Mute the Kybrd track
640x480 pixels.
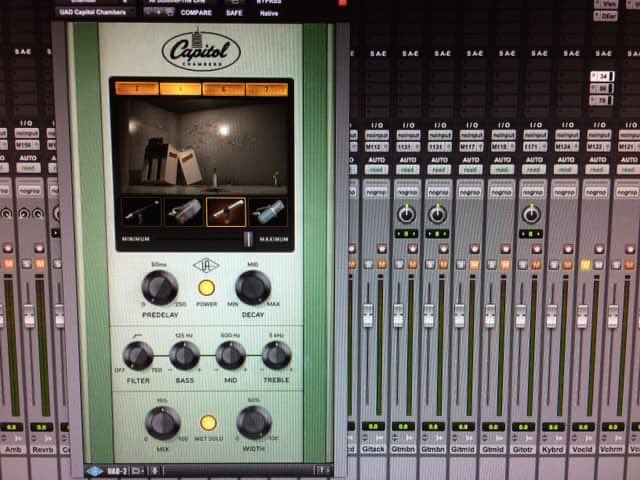pos(568,265)
